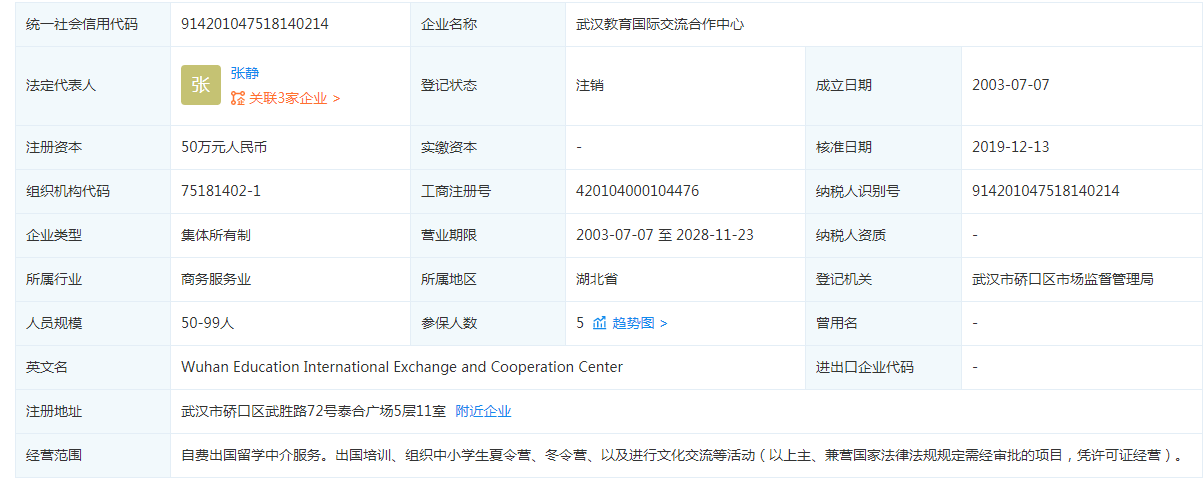
Task: Click the 张 avatar badge
Action: pyautogui.click(x=201, y=85)
